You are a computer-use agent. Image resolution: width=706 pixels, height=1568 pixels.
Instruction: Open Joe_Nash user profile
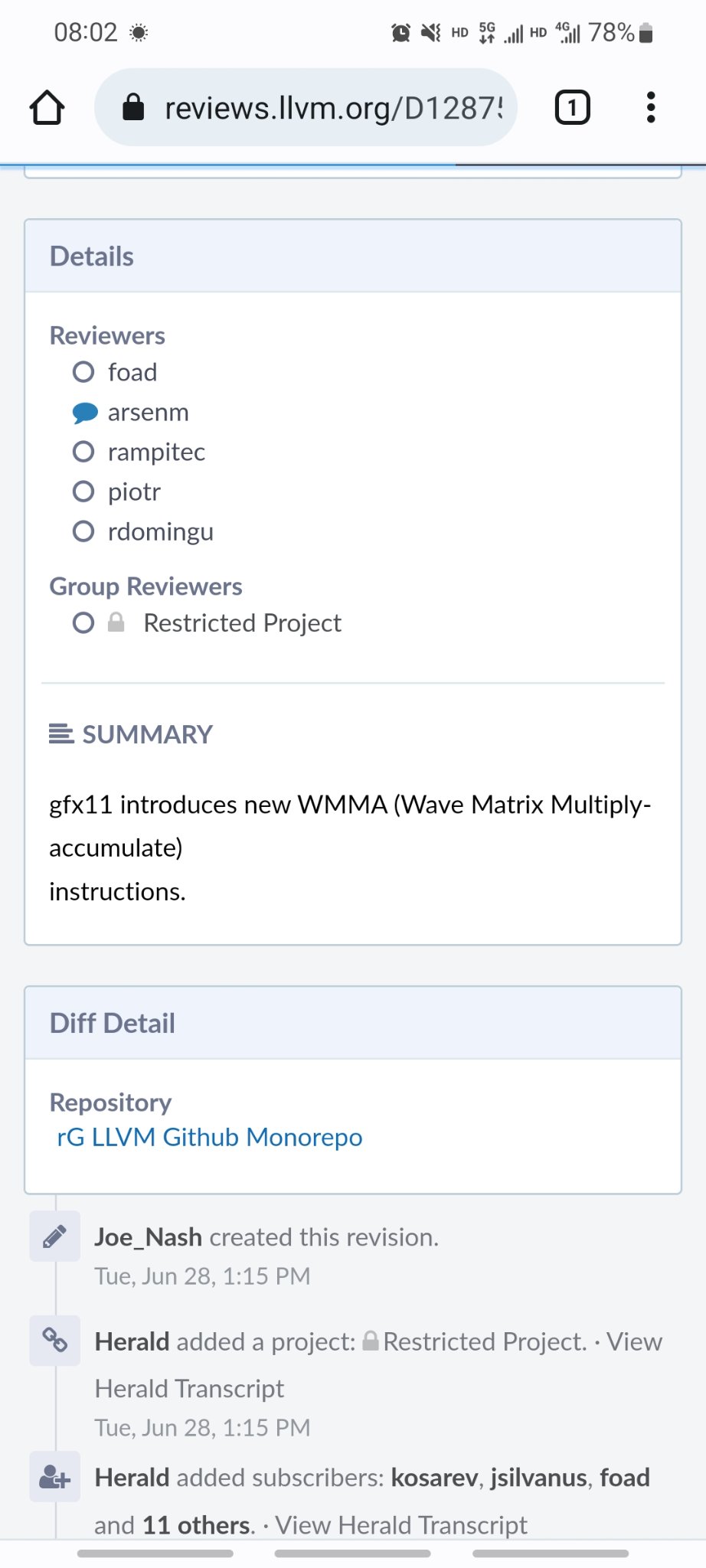coord(149,1237)
